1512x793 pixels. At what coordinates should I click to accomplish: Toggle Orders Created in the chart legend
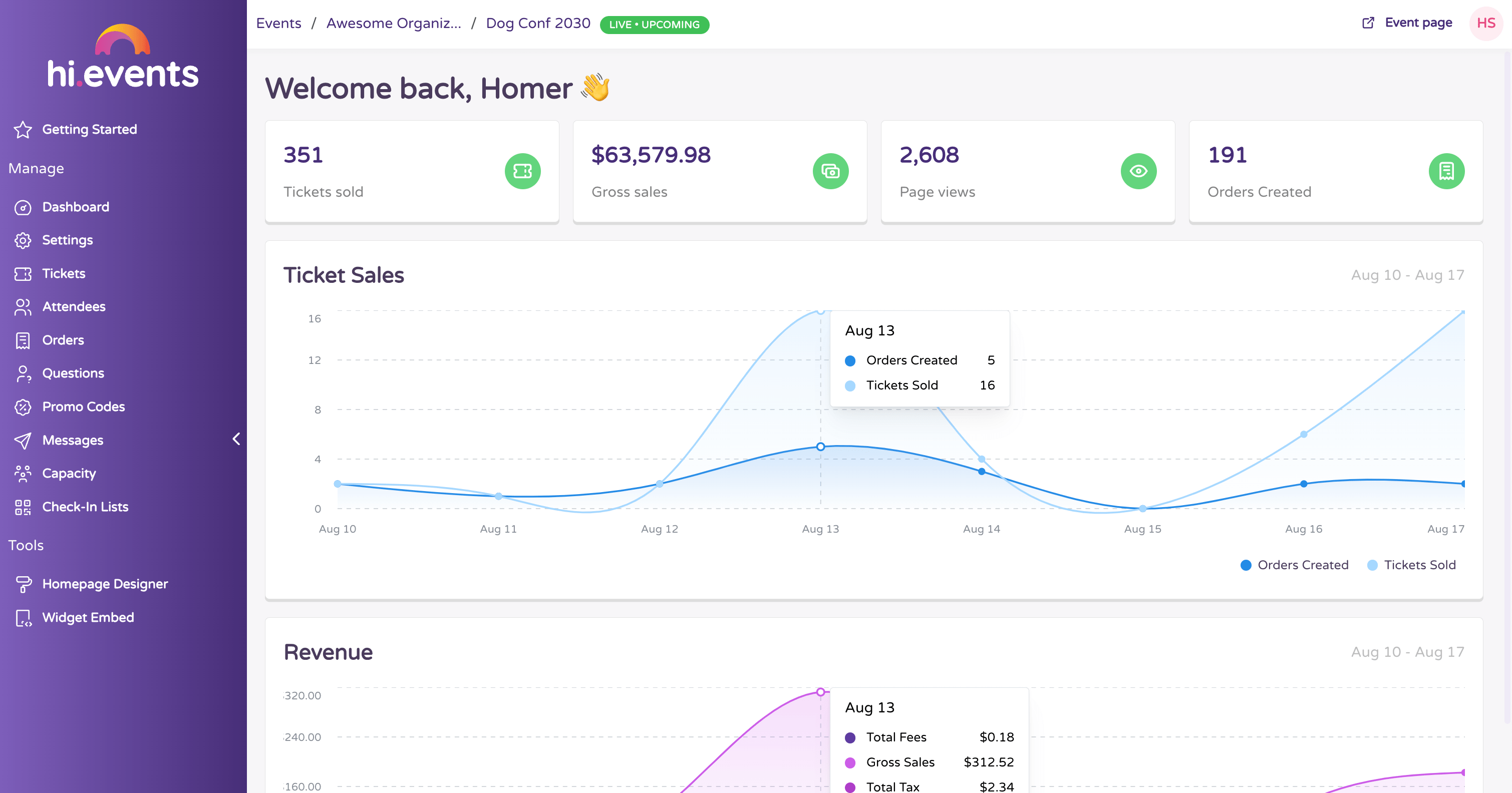1294,565
